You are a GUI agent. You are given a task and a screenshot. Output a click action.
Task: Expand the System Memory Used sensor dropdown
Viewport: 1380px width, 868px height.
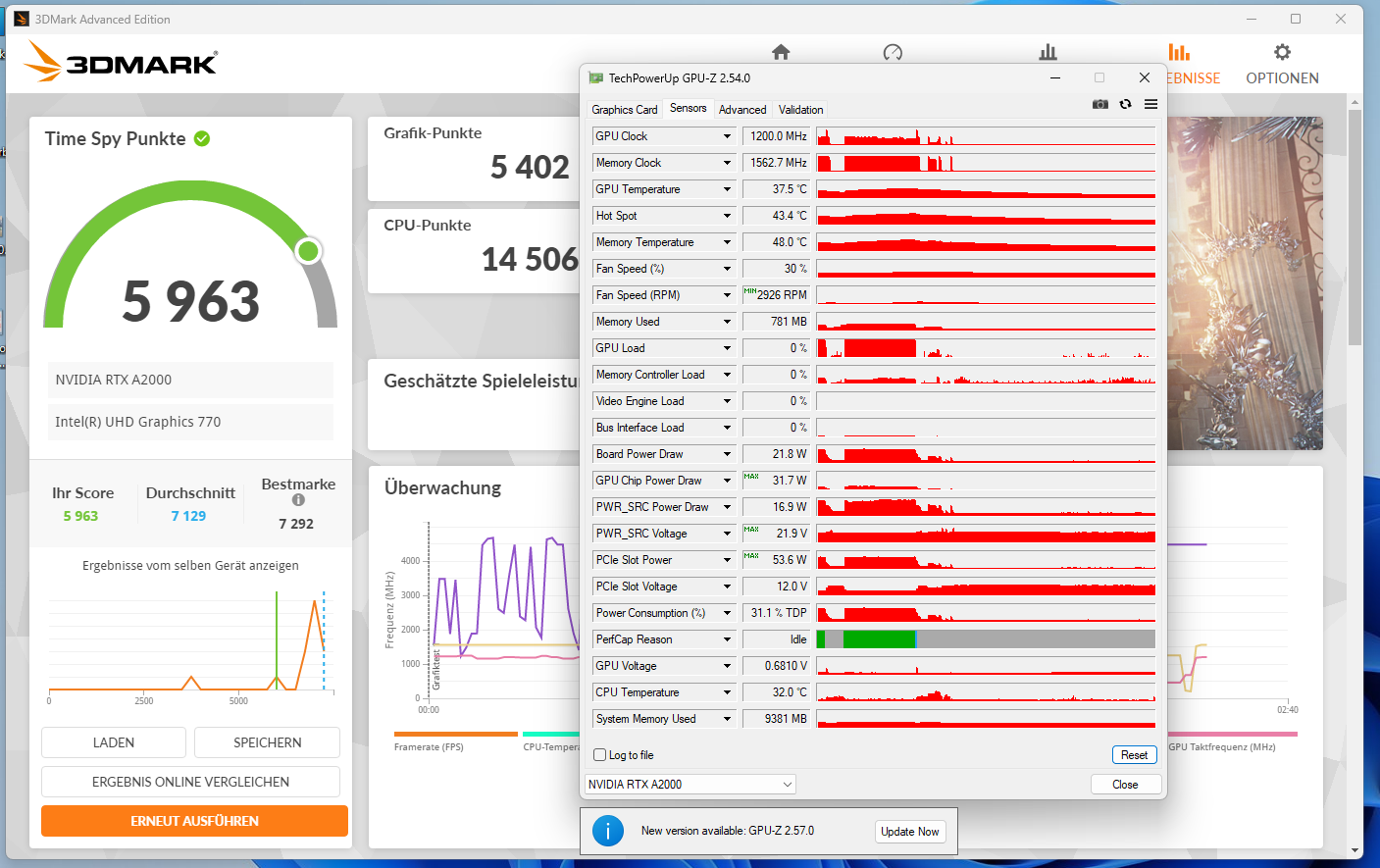pyautogui.click(x=728, y=719)
